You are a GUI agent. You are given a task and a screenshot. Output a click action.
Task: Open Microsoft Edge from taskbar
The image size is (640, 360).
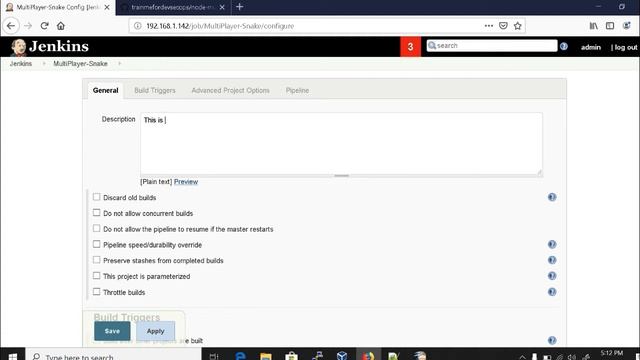click(x=240, y=356)
